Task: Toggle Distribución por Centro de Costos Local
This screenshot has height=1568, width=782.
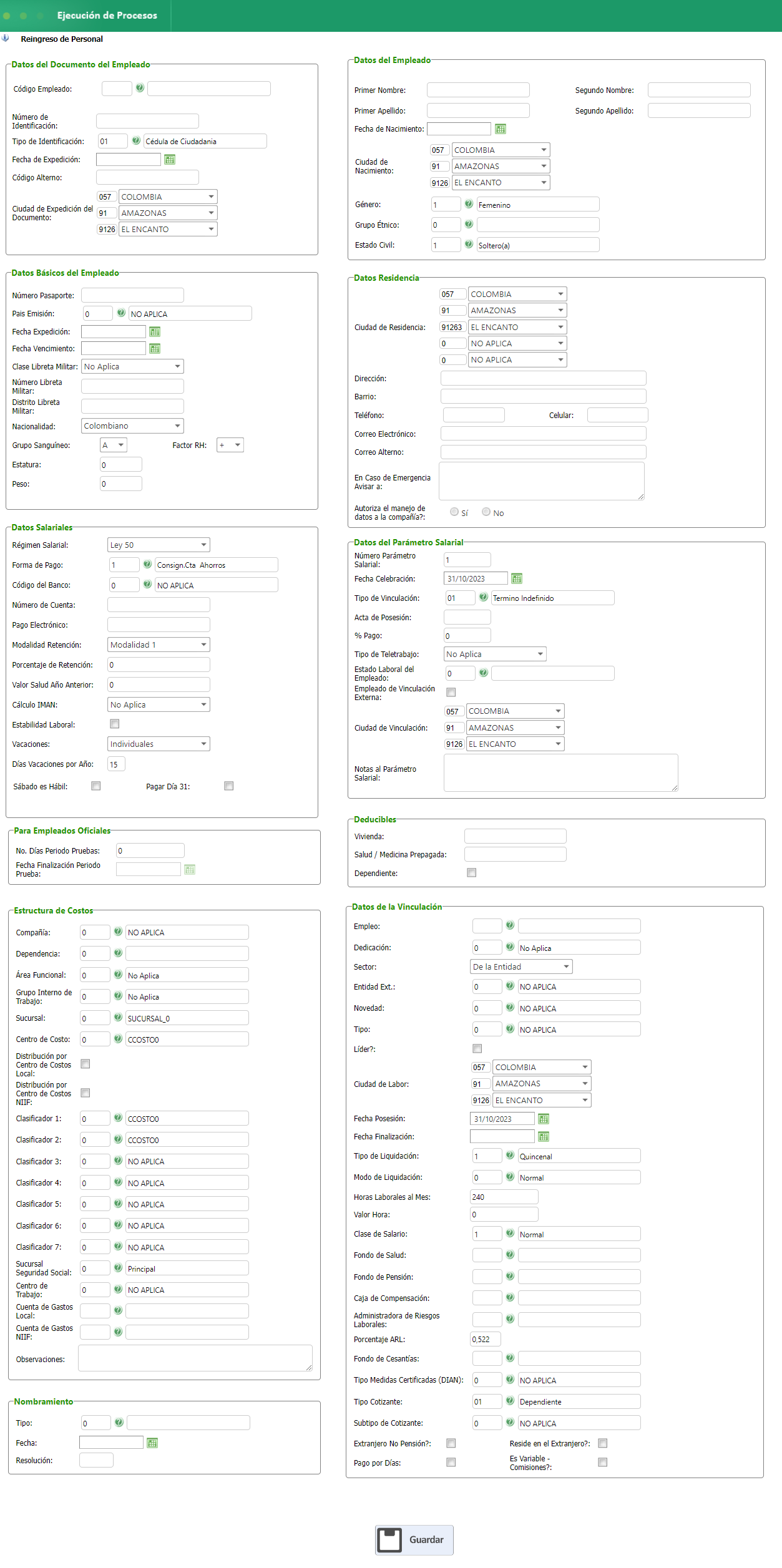Action: (x=86, y=1064)
